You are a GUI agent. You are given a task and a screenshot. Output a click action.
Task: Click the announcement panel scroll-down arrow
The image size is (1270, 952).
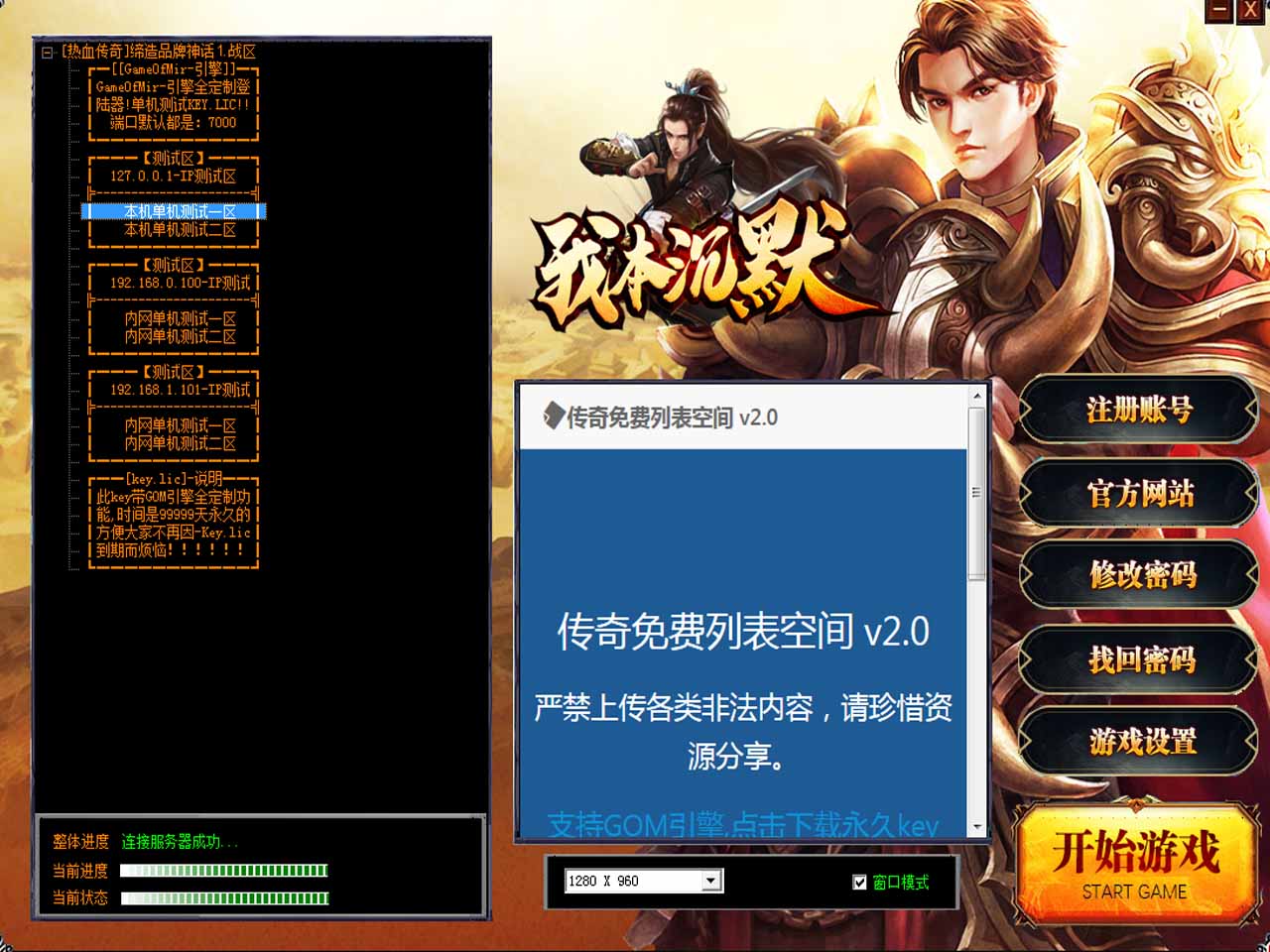[x=977, y=827]
